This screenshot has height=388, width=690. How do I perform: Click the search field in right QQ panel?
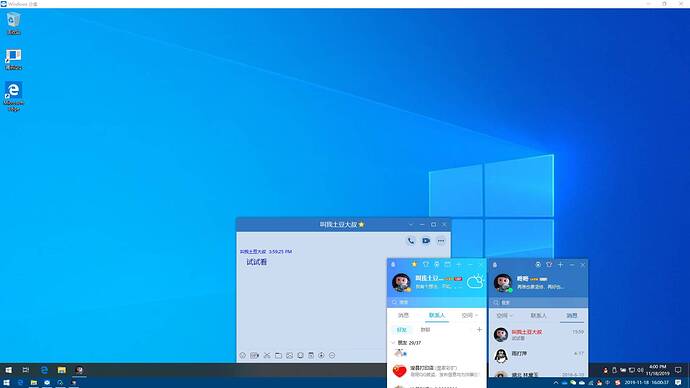click(538, 302)
